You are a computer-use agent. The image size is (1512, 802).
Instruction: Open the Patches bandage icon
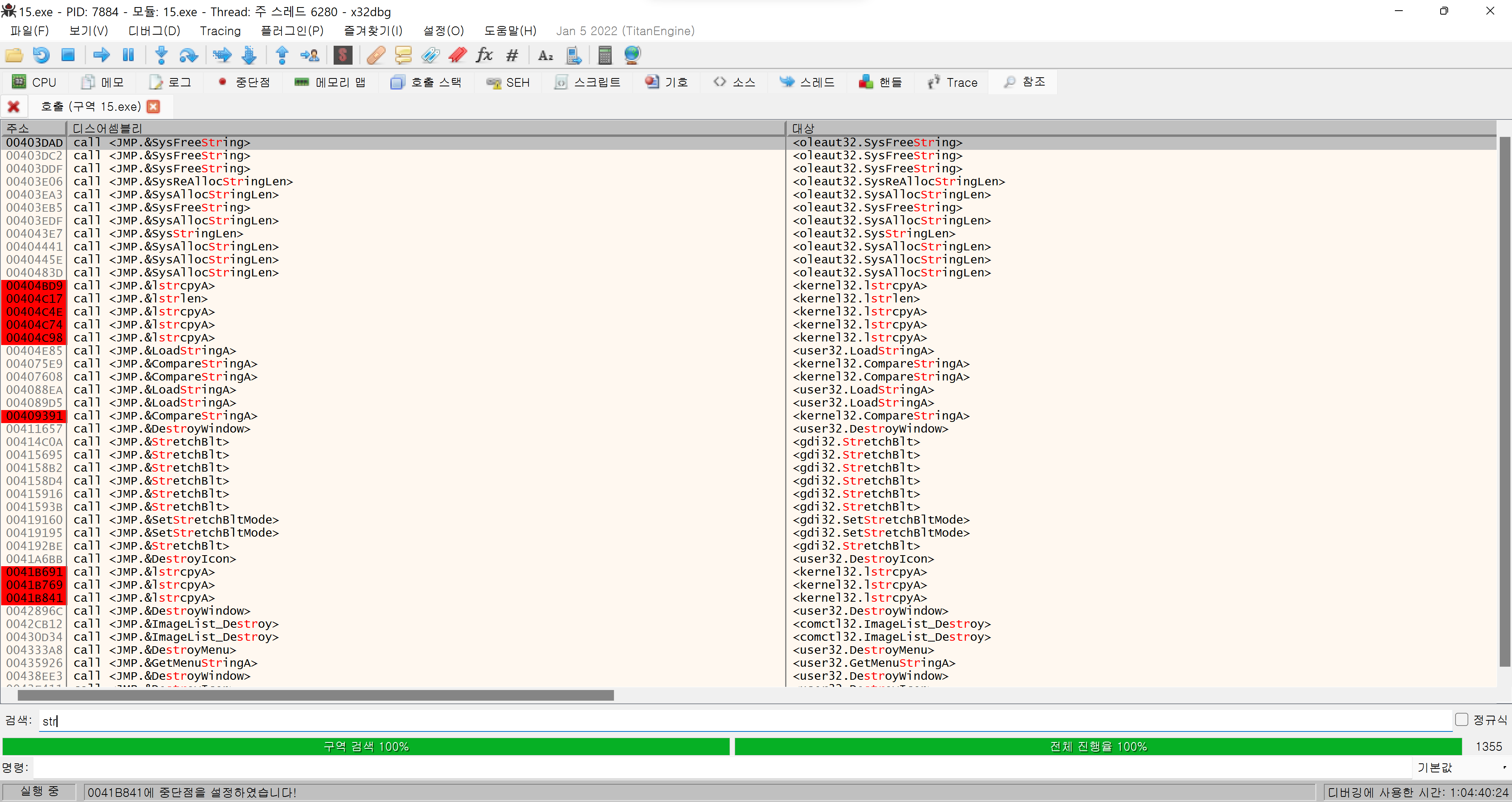coord(376,55)
